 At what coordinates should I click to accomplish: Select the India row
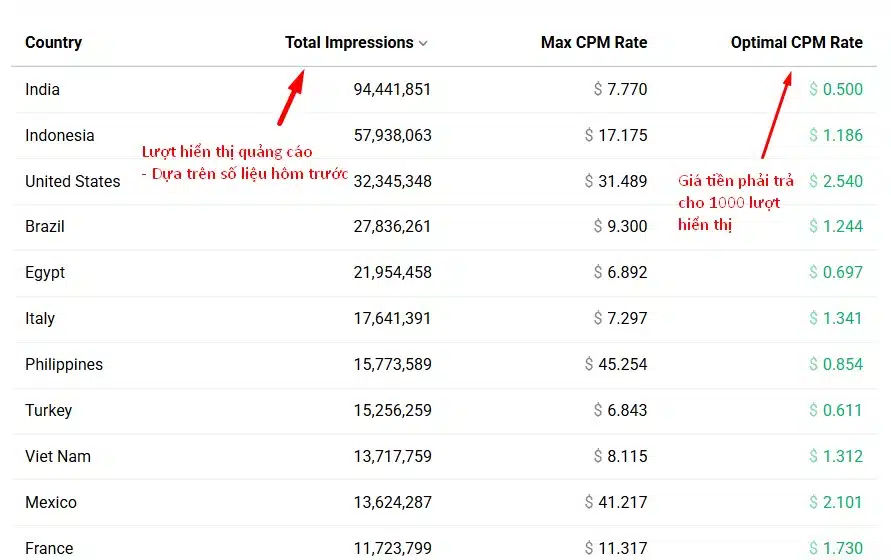point(42,90)
